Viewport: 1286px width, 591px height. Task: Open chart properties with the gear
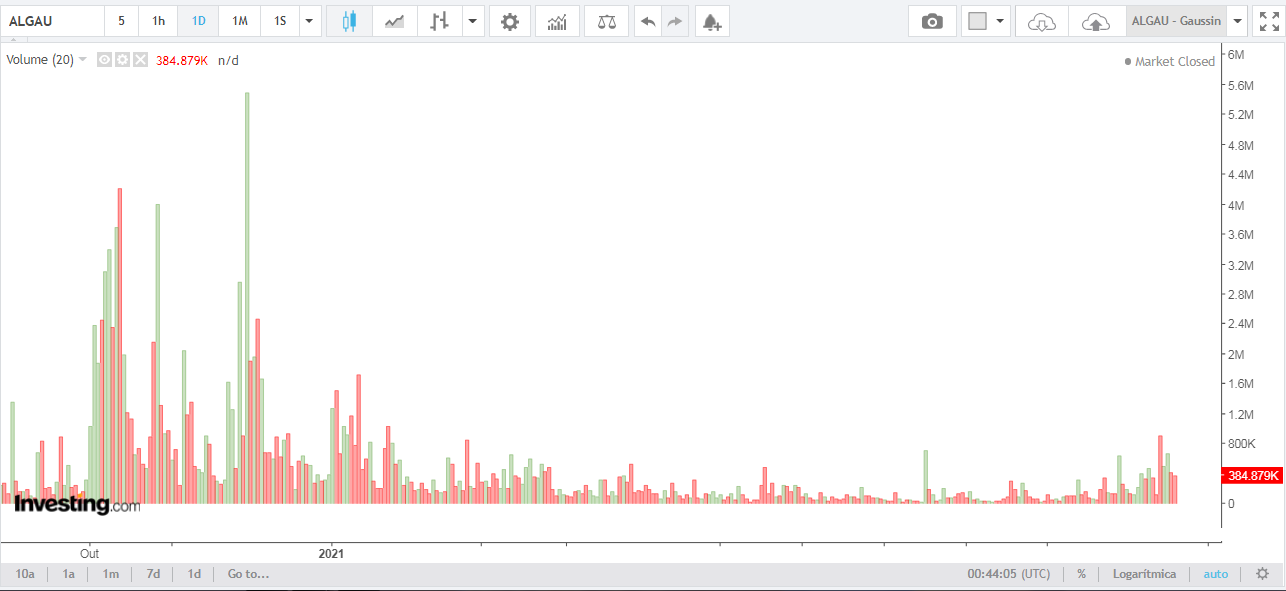coord(510,21)
